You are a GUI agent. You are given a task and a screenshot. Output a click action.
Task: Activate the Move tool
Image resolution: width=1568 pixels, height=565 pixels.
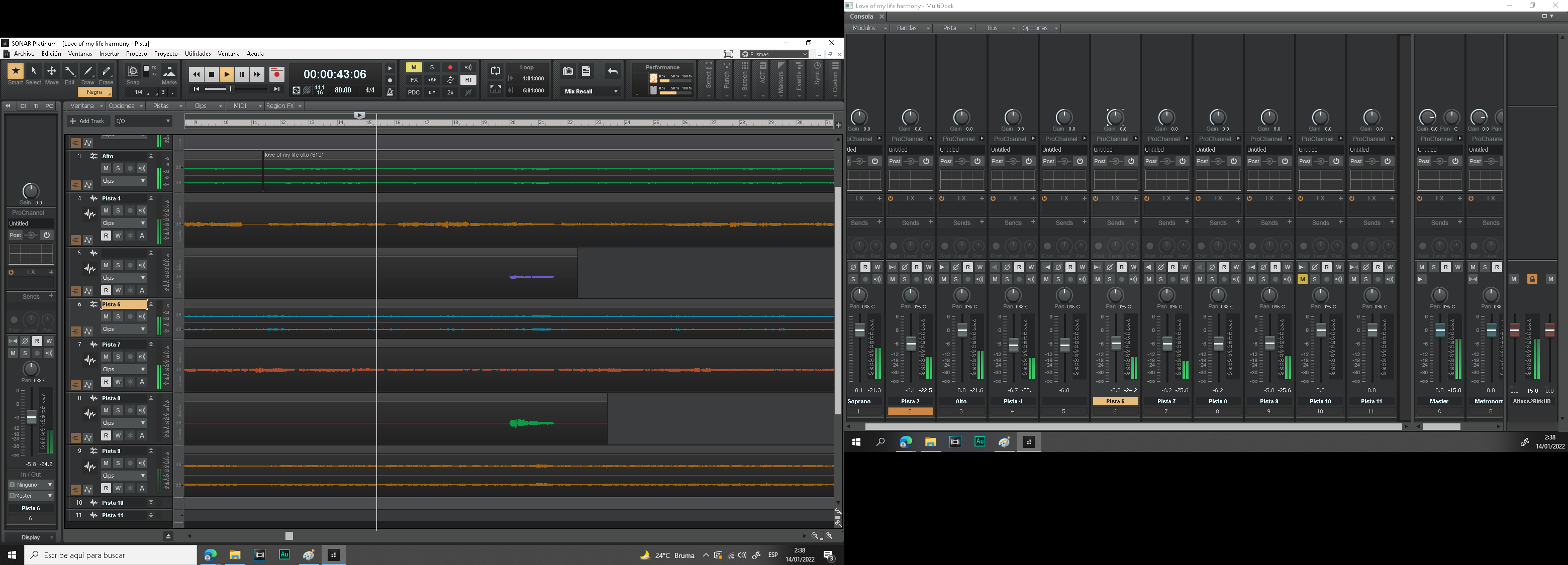click(x=52, y=72)
